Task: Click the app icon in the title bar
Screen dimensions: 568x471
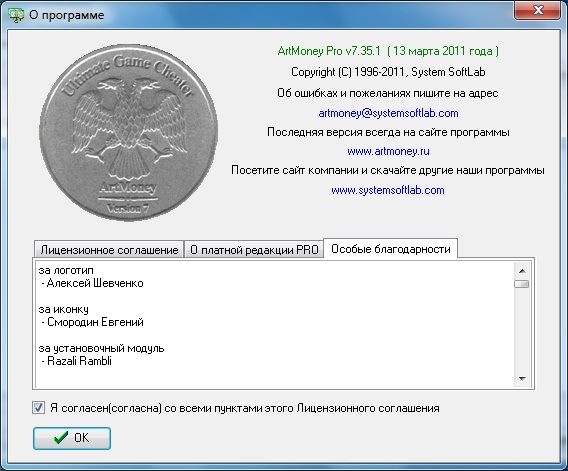Action: 16,15
